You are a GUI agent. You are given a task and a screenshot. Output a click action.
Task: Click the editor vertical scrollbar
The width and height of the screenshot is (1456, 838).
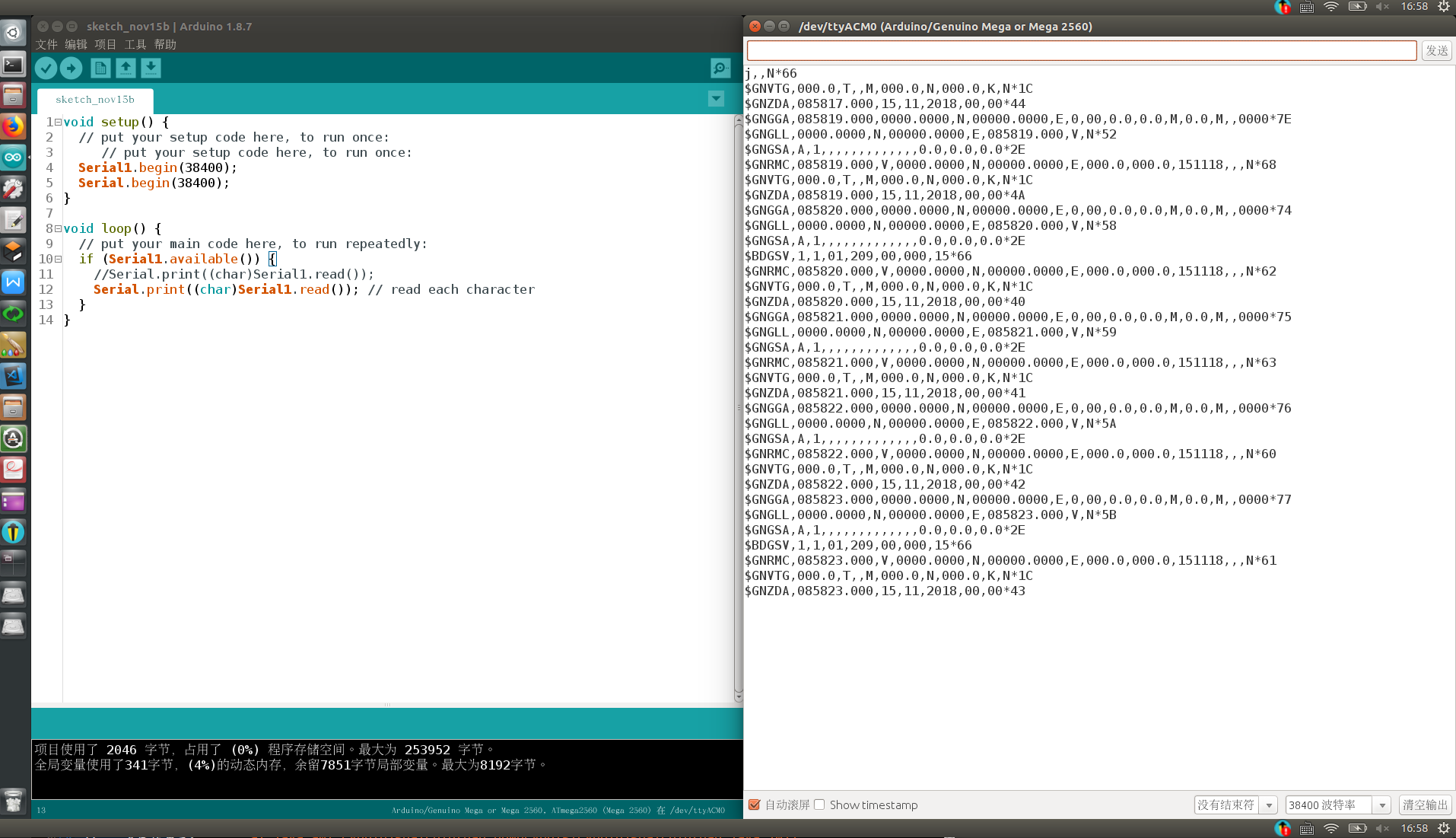point(738,407)
